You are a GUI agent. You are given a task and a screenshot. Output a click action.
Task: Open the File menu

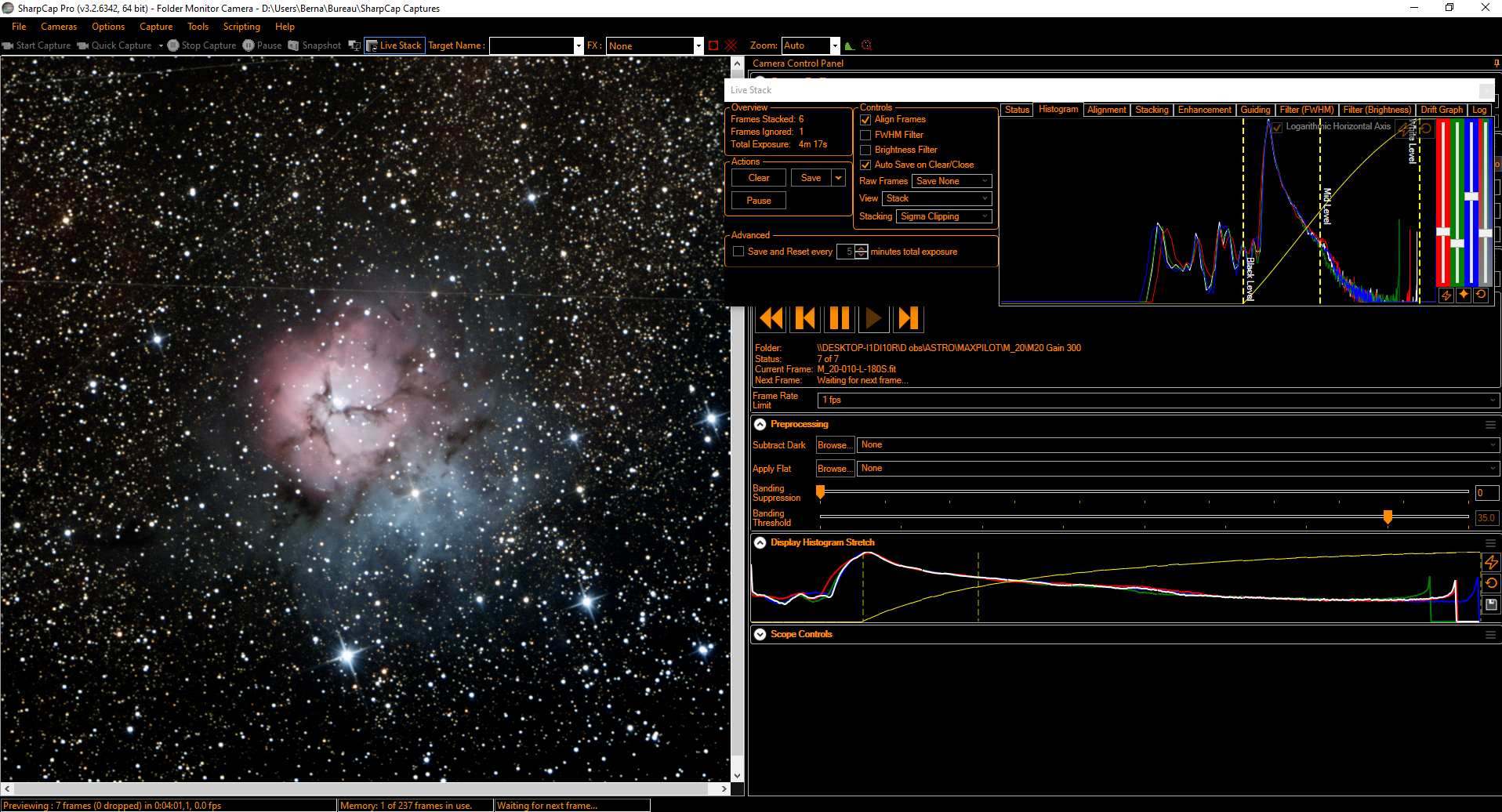pyautogui.click(x=19, y=27)
